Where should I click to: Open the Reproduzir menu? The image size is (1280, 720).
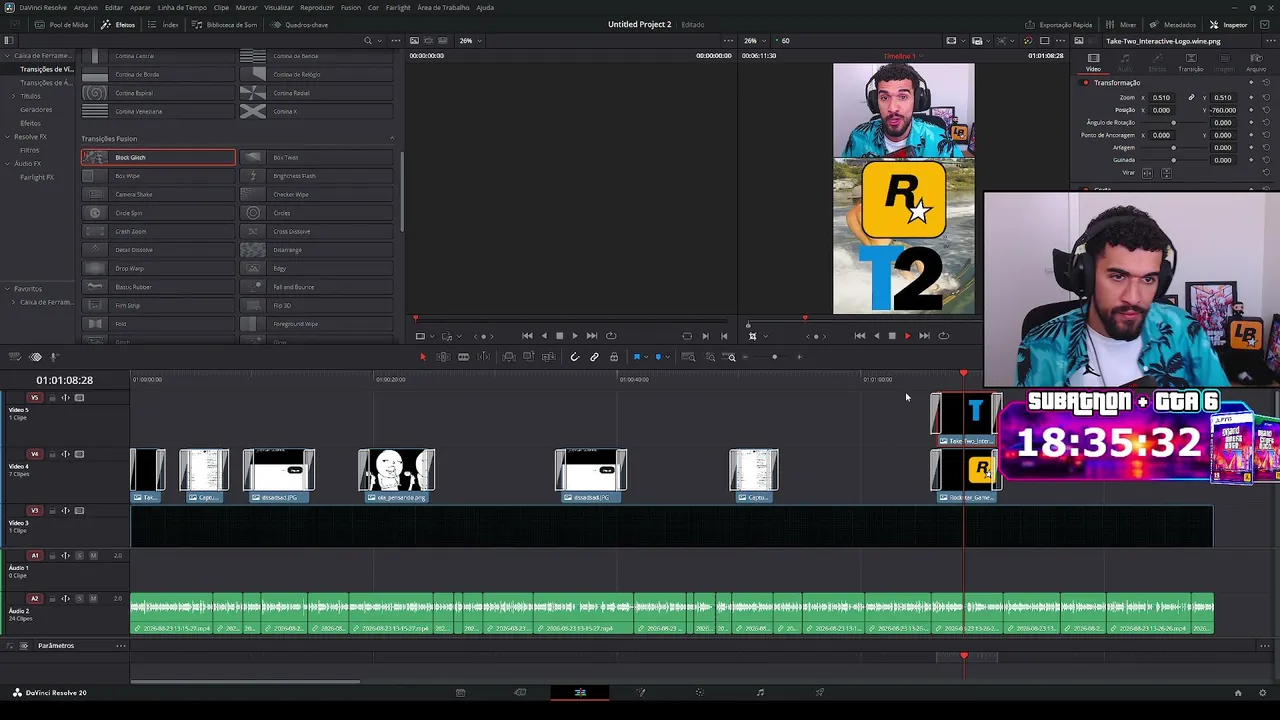(x=317, y=7)
